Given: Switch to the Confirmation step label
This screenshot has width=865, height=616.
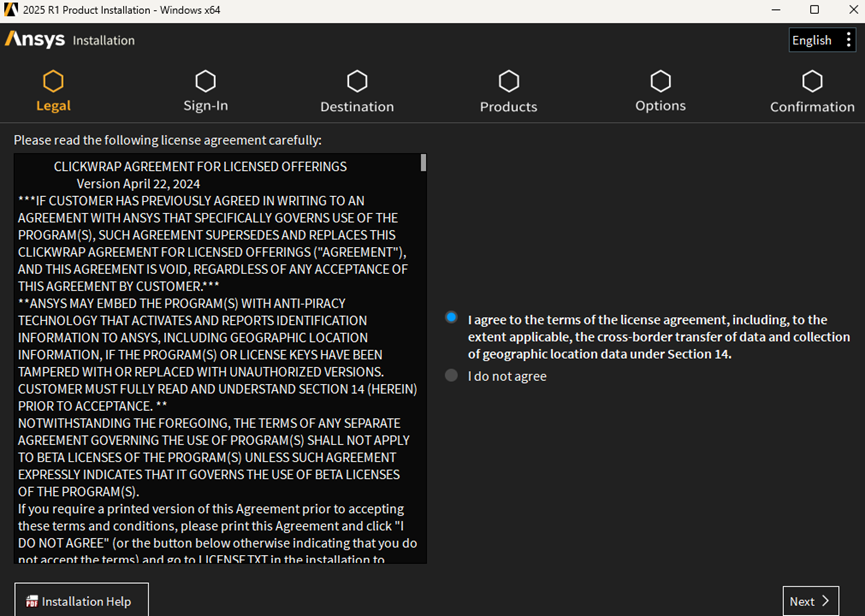Looking at the screenshot, I should coord(812,106).
